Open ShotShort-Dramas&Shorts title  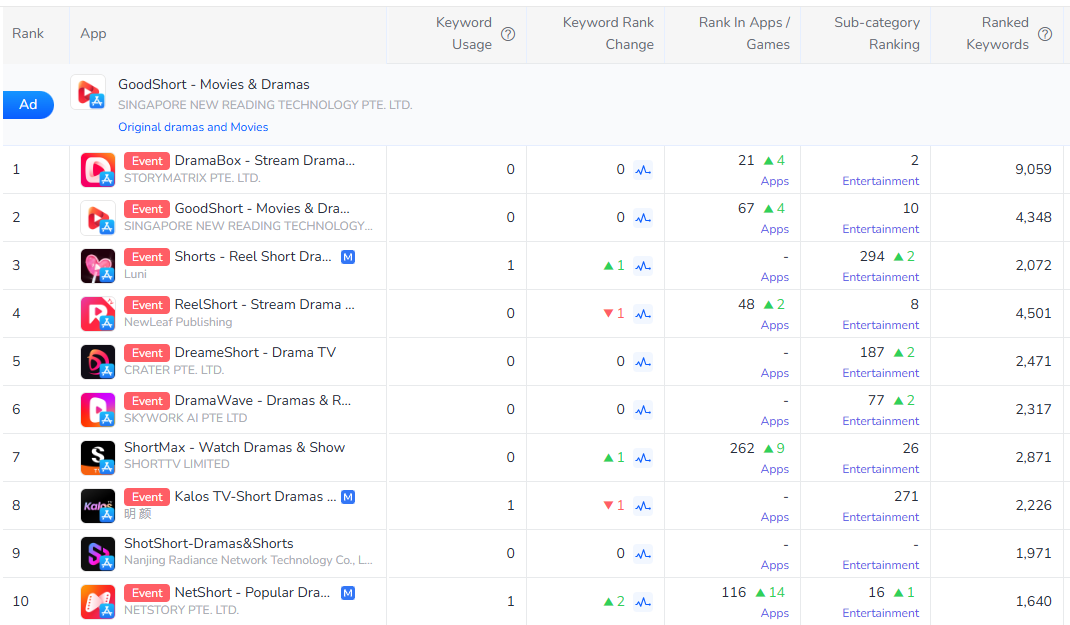coord(209,544)
